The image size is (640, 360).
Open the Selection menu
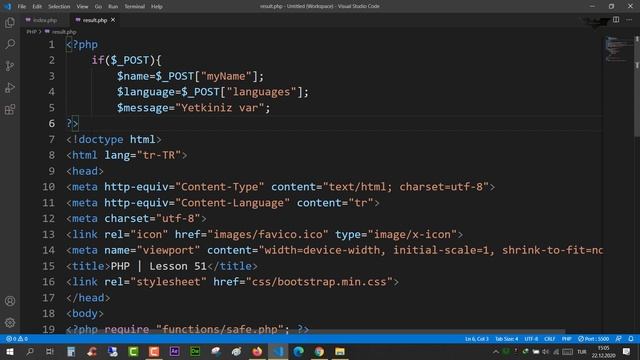tap(59, 6)
